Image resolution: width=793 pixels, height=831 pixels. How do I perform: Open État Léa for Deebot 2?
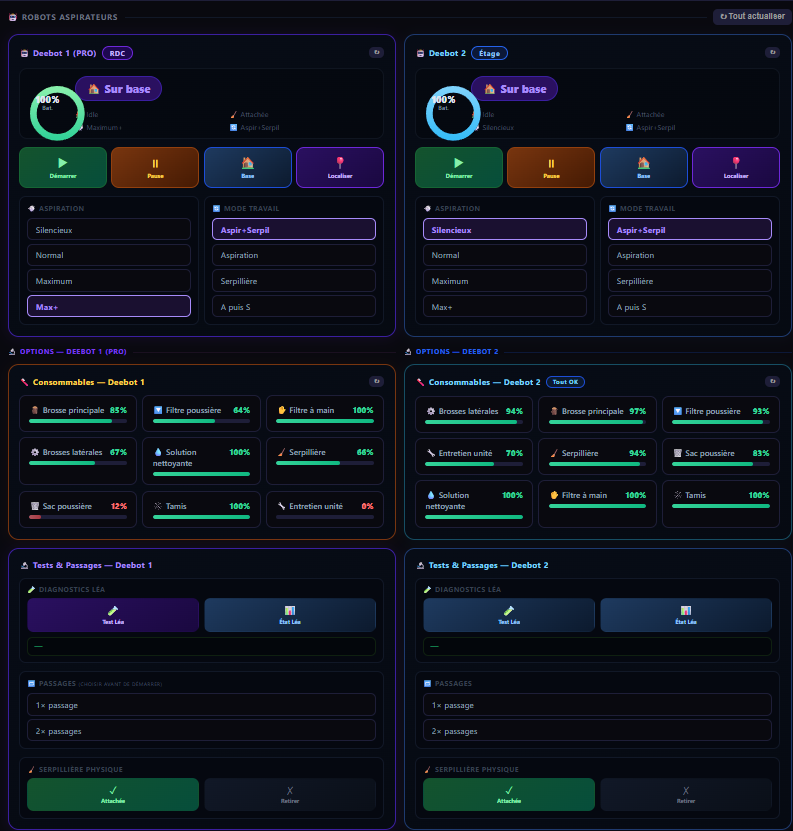click(686, 615)
